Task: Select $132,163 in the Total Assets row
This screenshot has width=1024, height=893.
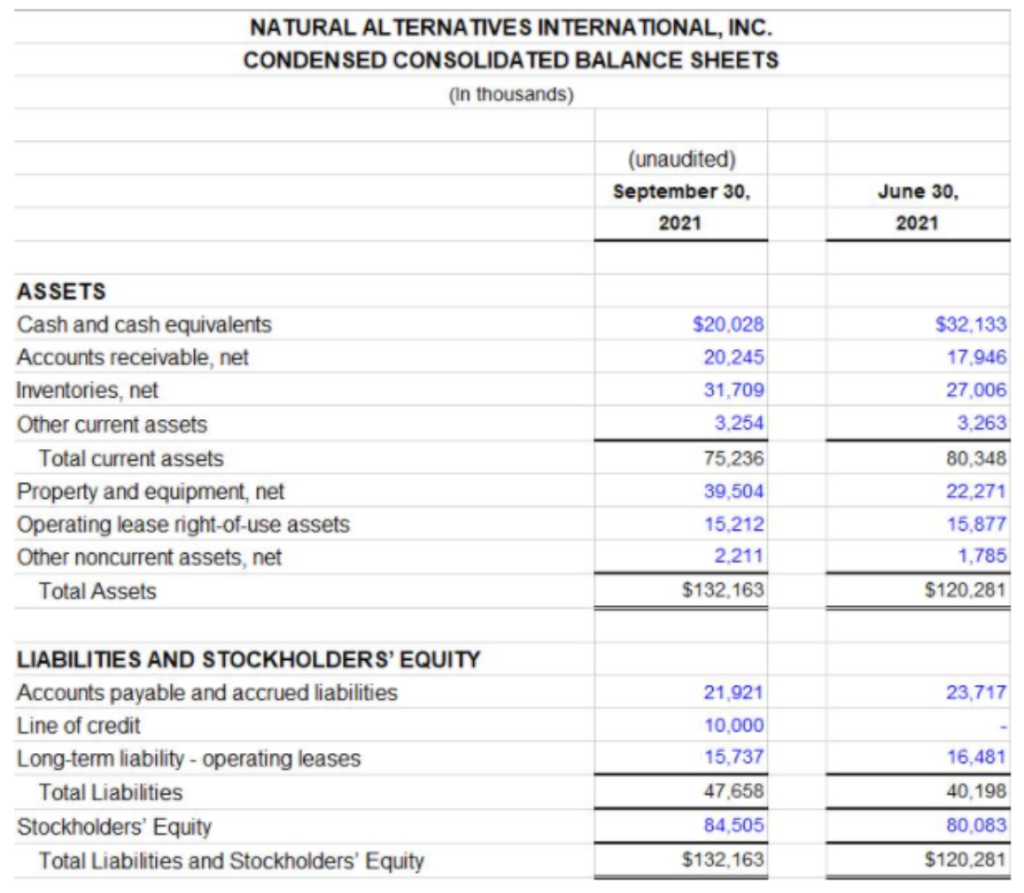Action: 722,590
